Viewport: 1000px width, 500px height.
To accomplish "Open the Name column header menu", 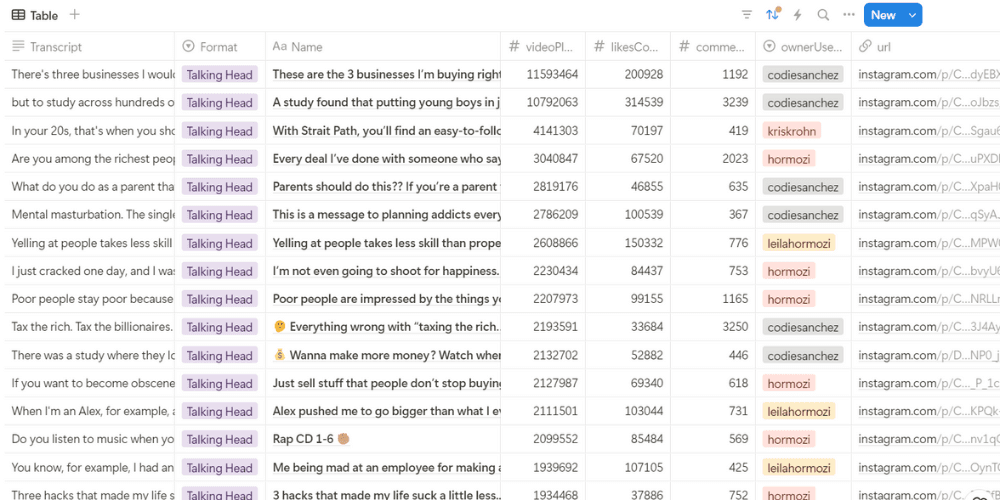I will (383, 47).
